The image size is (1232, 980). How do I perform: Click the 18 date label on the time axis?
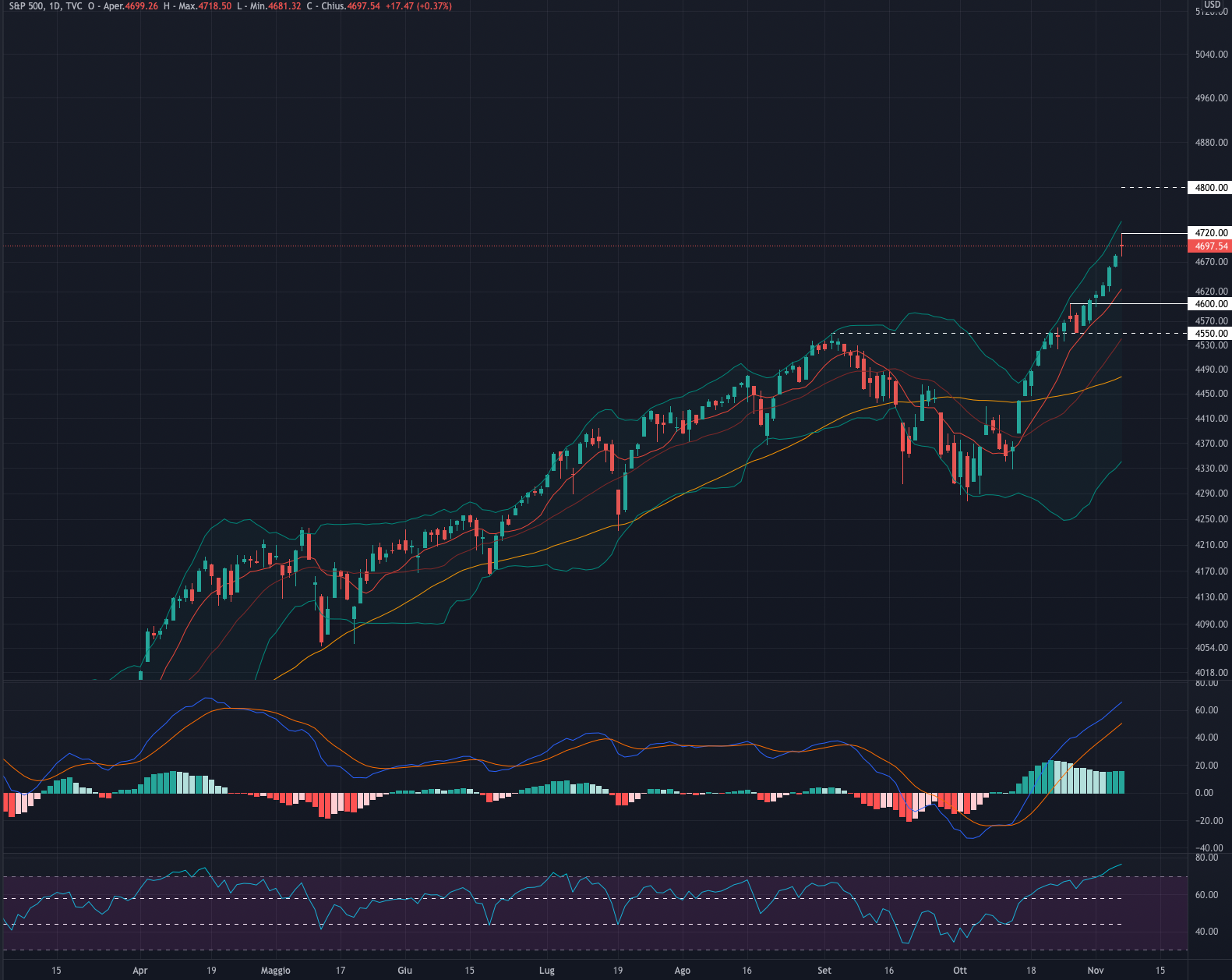(1031, 971)
